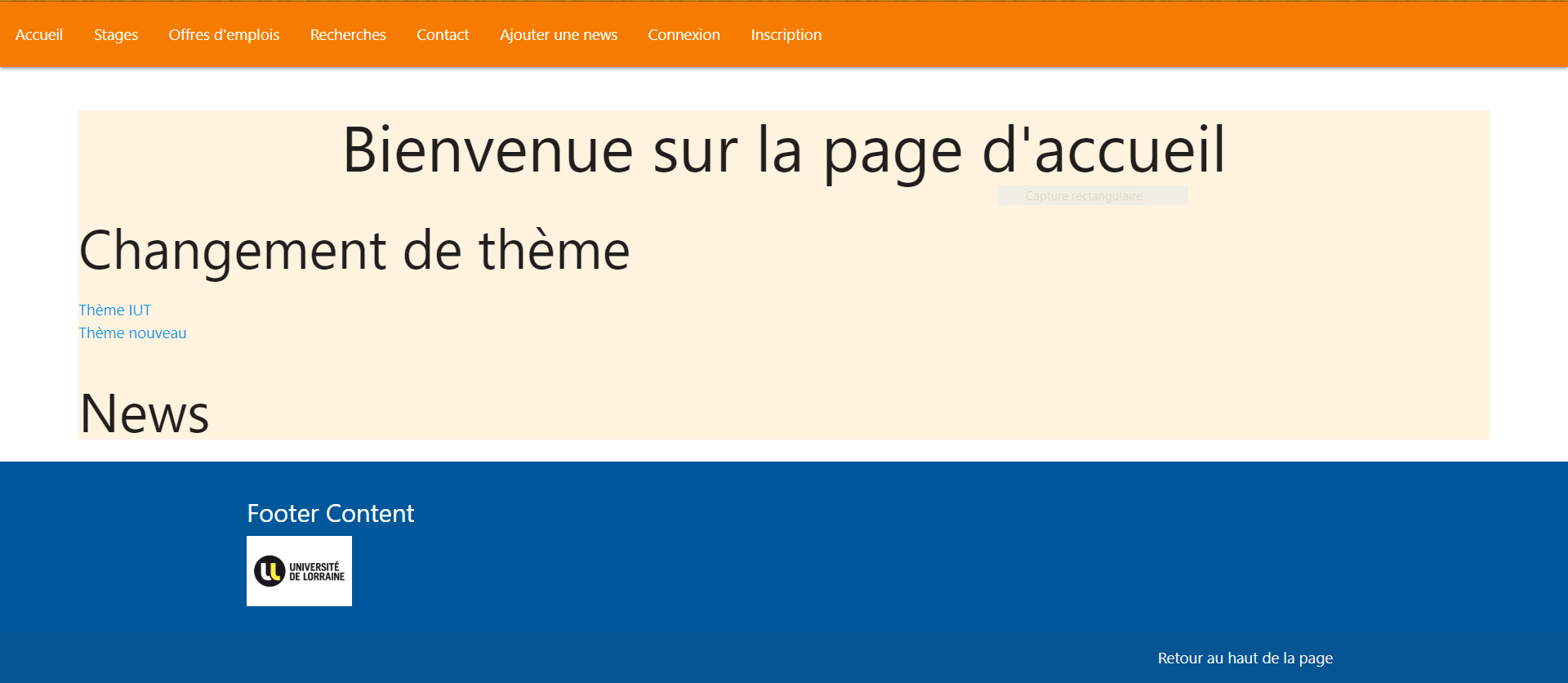Open the Contact page
Screen dimensions: 1568x683
click(x=443, y=34)
